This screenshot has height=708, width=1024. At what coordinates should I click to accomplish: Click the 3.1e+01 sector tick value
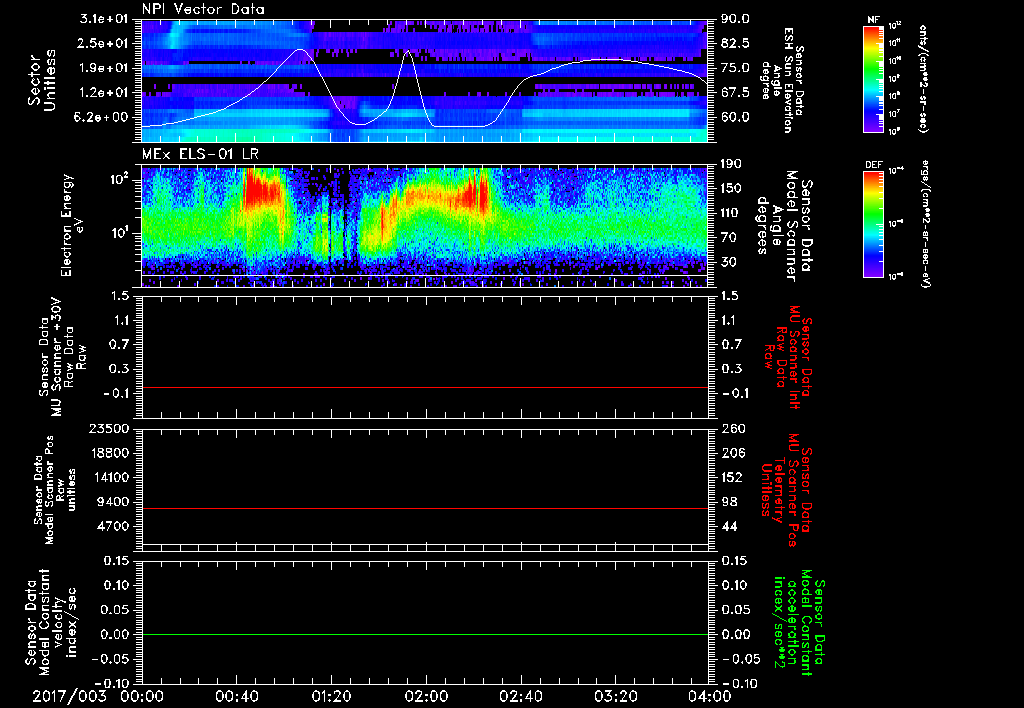tap(103, 19)
